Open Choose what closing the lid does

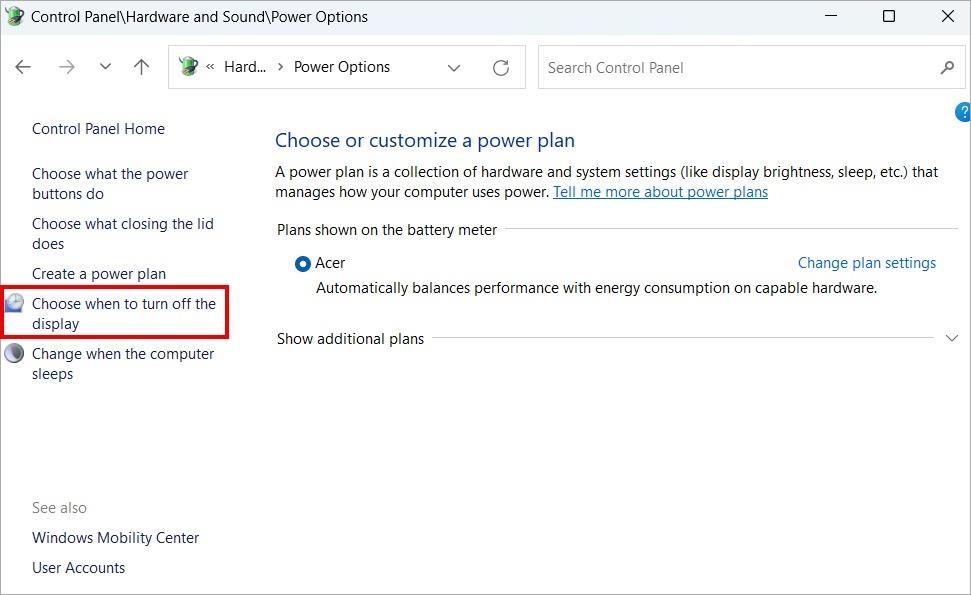[x=123, y=233]
